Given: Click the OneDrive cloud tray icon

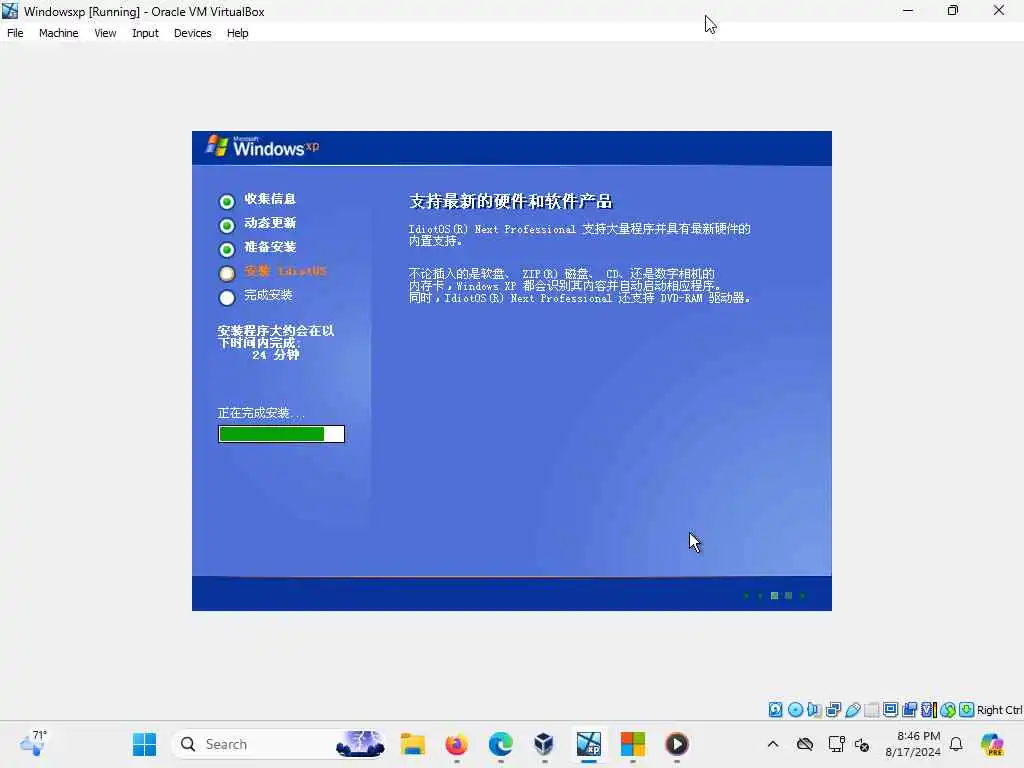Looking at the screenshot, I should click(x=805, y=744).
